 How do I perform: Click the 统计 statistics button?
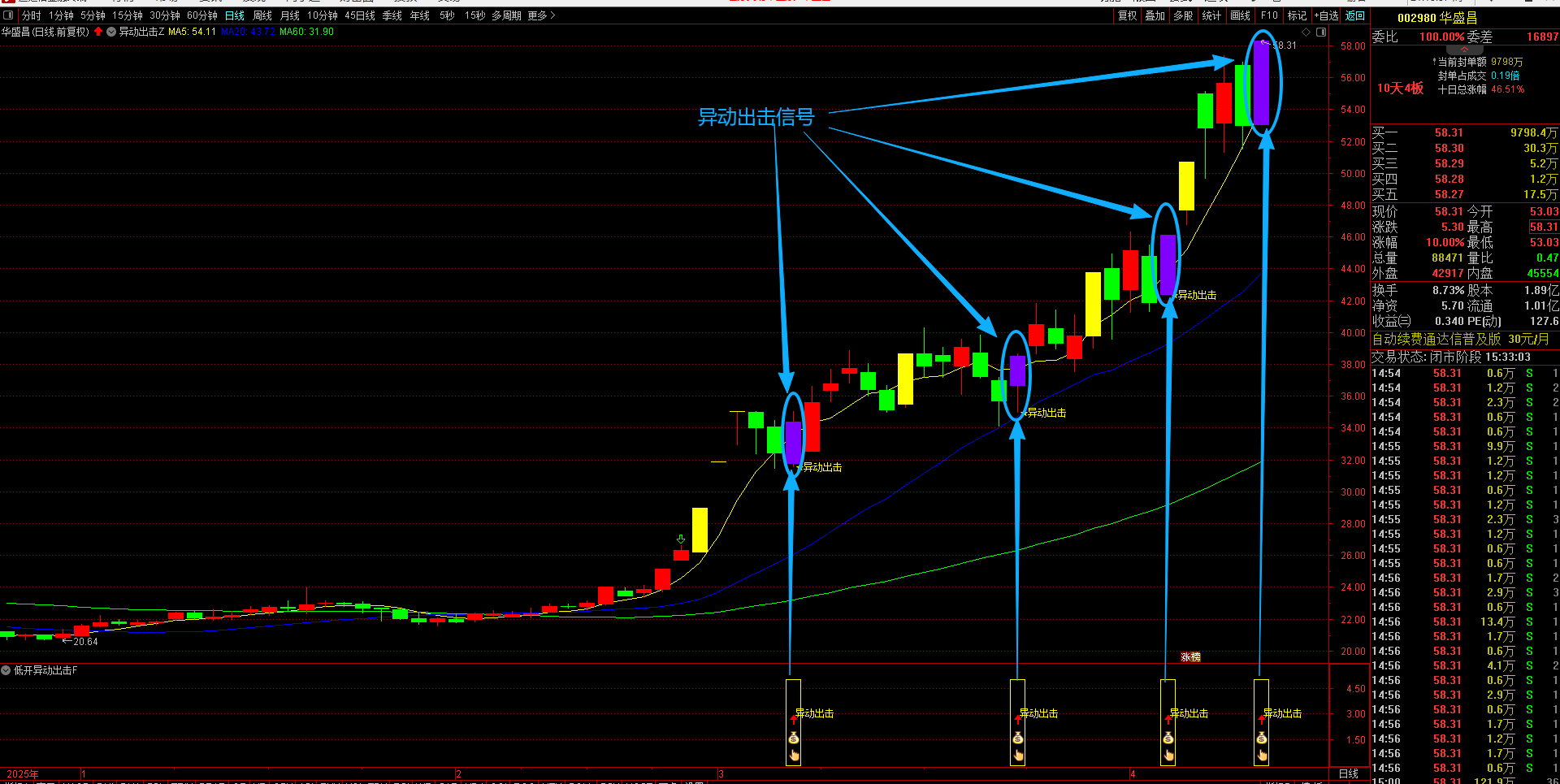(x=1211, y=15)
